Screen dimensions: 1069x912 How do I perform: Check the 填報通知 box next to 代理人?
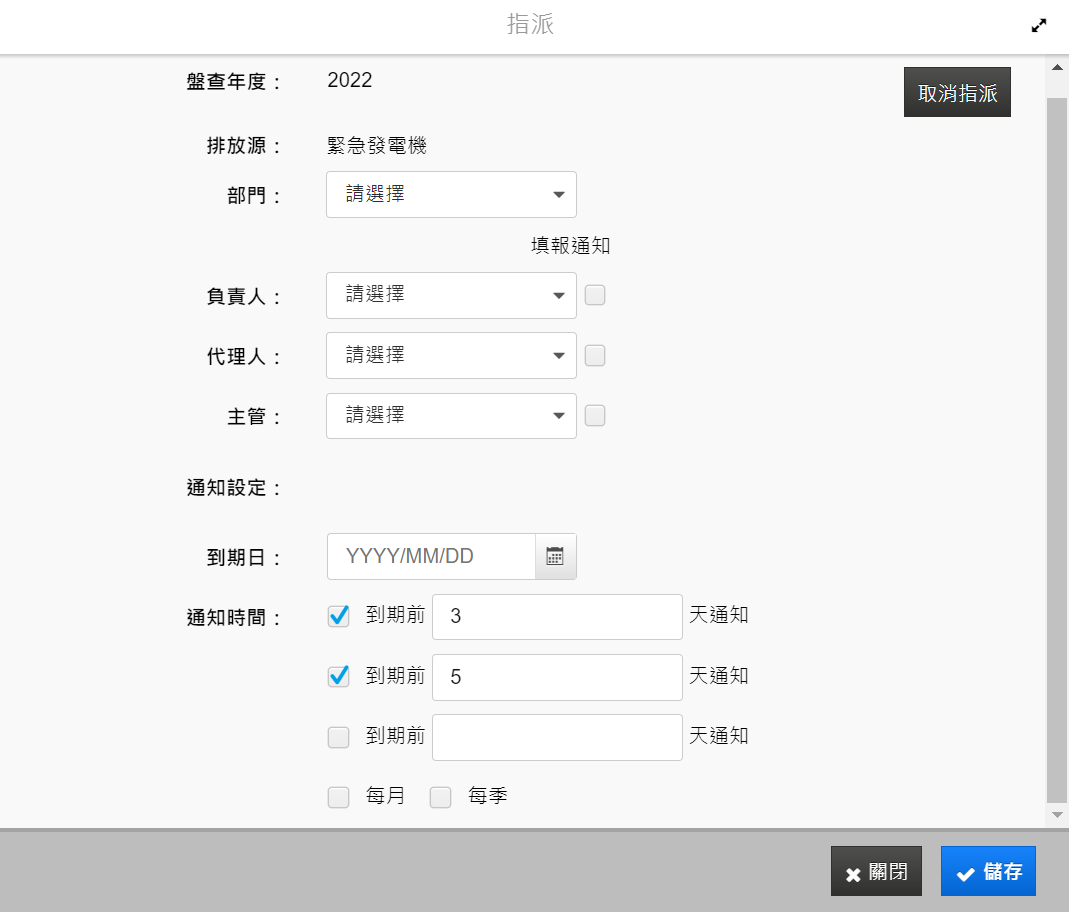point(595,355)
